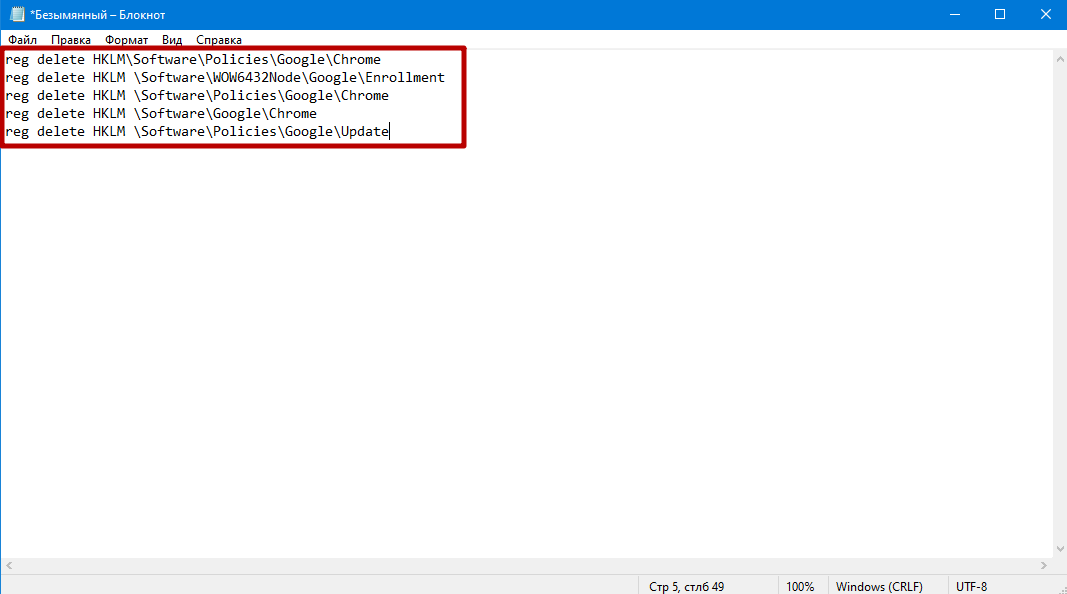Click the UTF-8 encoding indicator
Viewport: 1067px width, 594px height.
(x=971, y=586)
